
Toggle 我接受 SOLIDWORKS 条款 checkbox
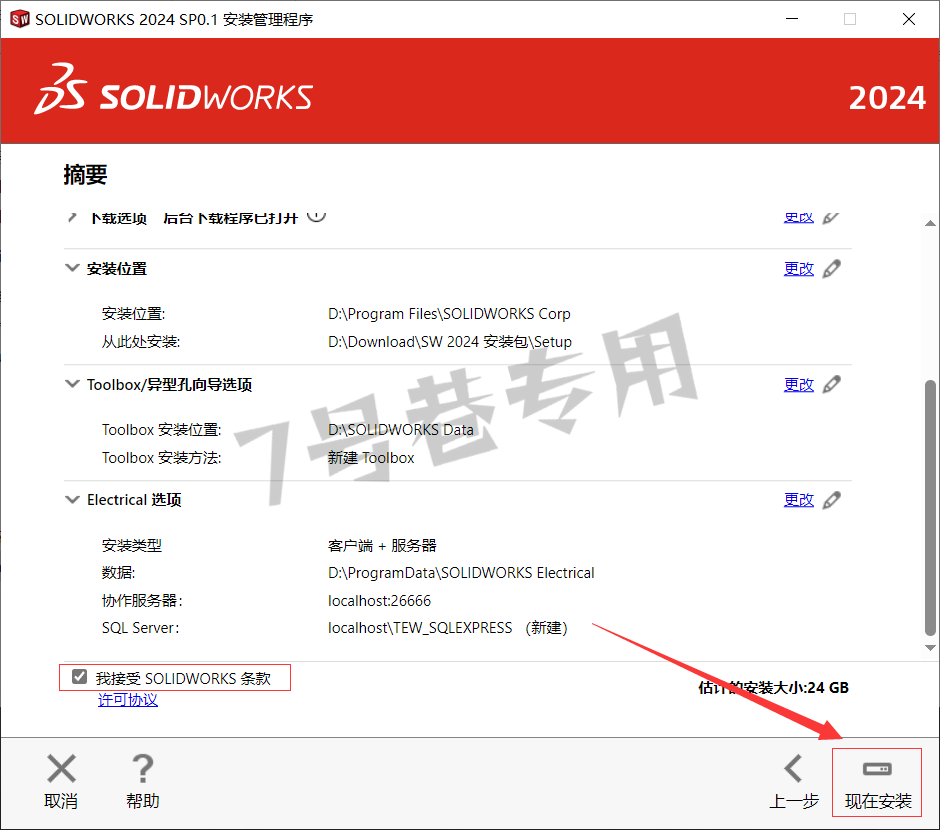79,677
